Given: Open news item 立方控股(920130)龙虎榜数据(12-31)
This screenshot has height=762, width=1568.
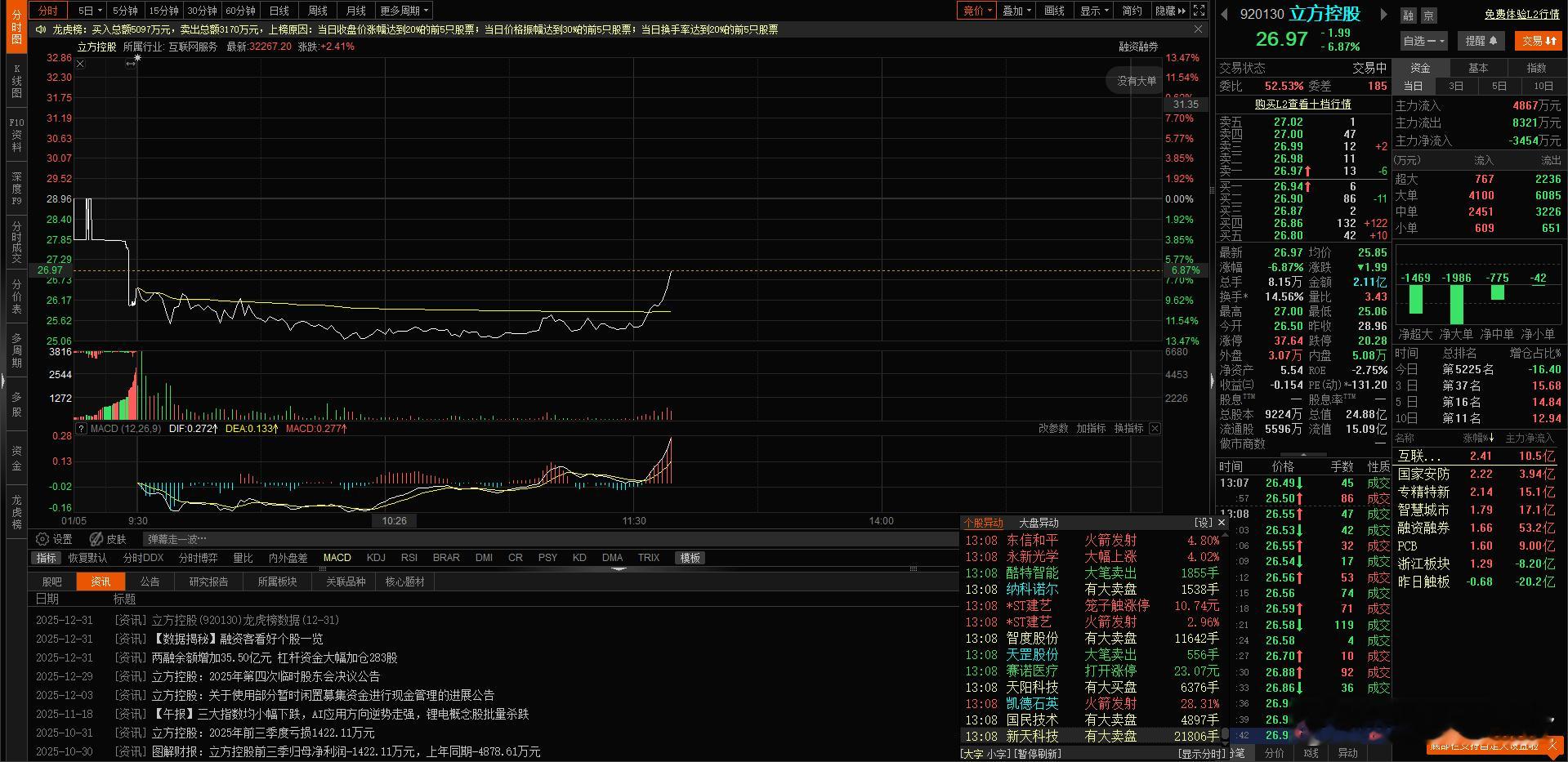Looking at the screenshot, I should point(245,620).
